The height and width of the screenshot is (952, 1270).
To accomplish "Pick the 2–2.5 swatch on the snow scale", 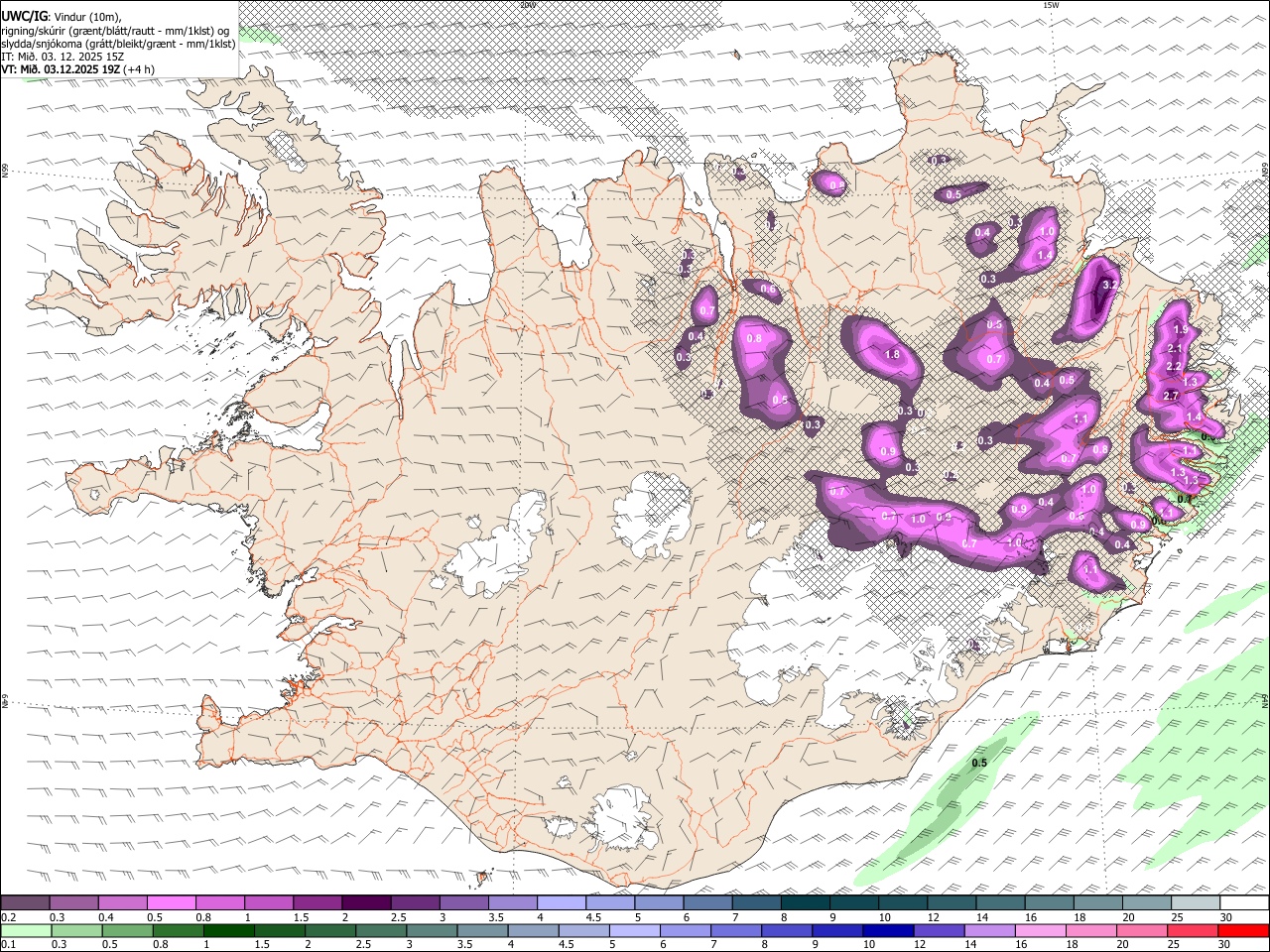I will 367,902.
